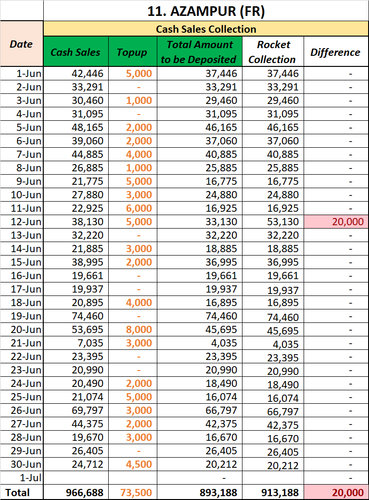Select topup value 4,500 on 30-Jun

[133, 464]
